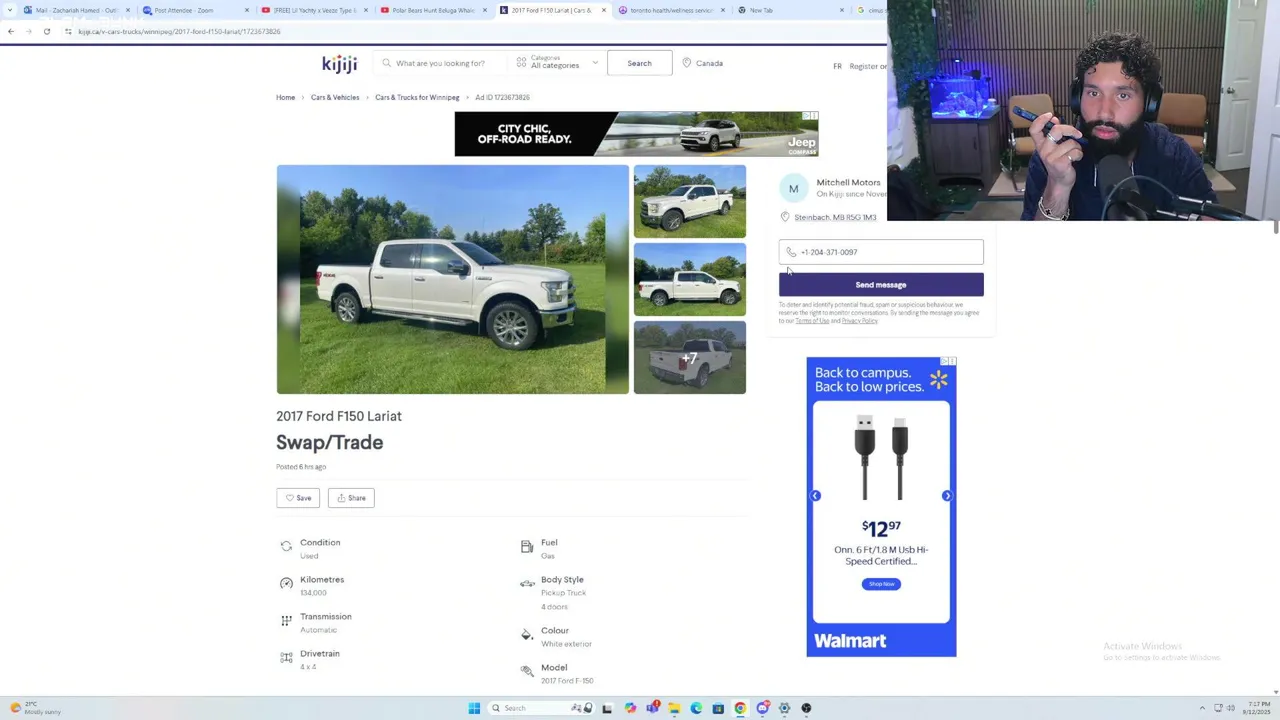Screen dimensions: 1280x720
Task: Click the Send message button
Action: [x=881, y=285]
